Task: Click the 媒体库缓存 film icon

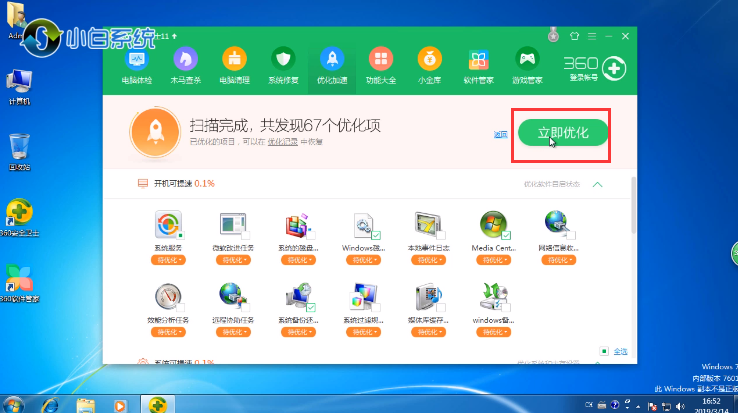Action: tap(428, 297)
